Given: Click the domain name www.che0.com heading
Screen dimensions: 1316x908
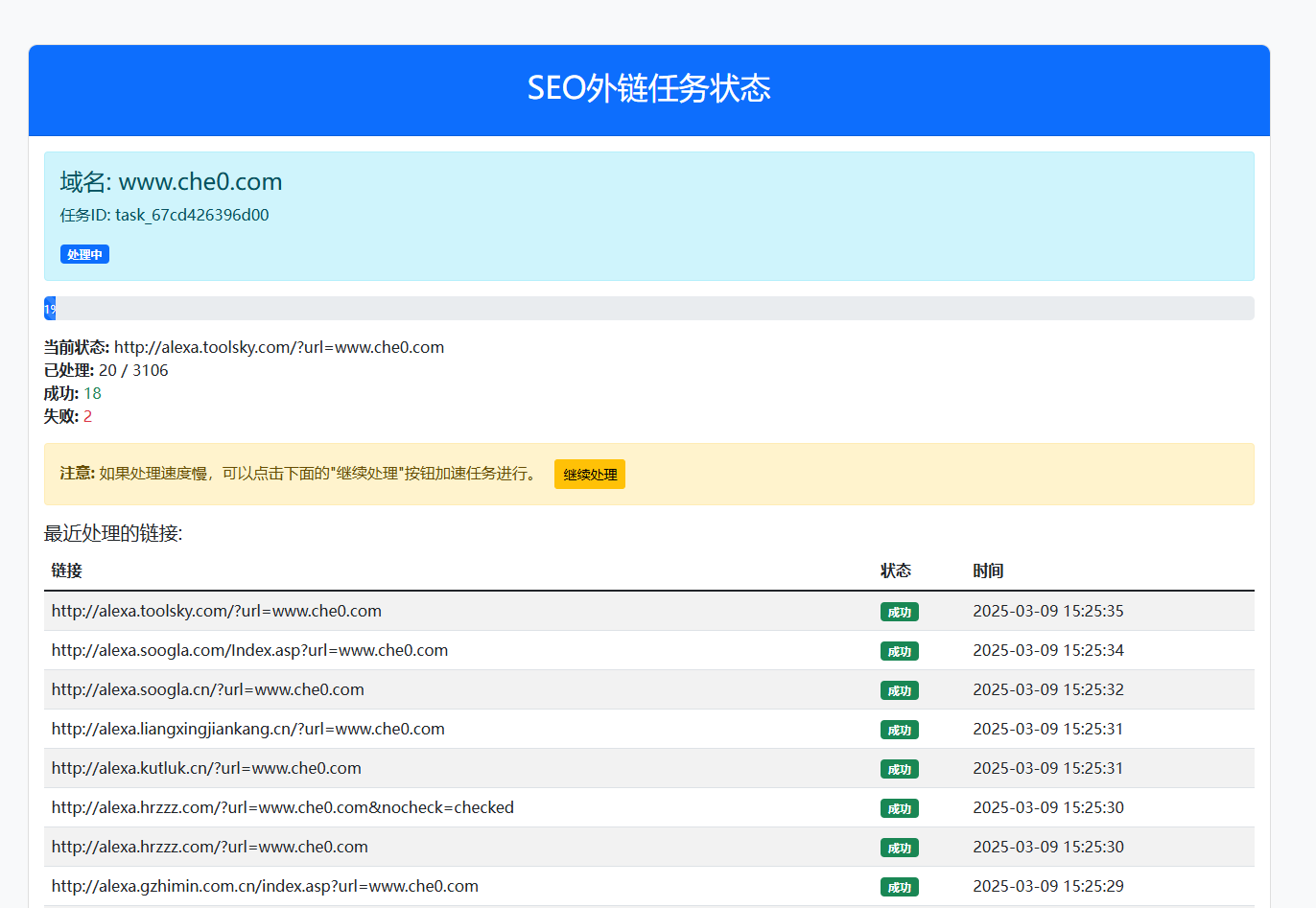Looking at the screenshot, I should 200,181.
